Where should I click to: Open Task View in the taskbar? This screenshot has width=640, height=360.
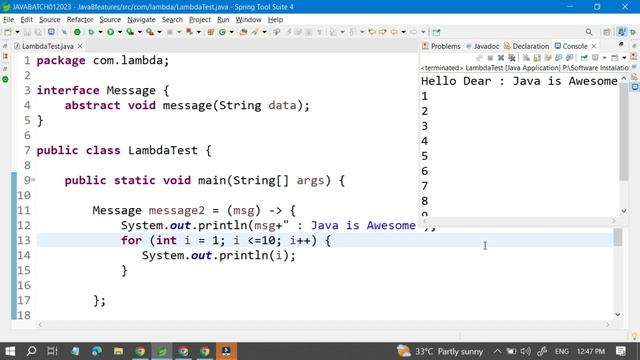pos(52,351)
